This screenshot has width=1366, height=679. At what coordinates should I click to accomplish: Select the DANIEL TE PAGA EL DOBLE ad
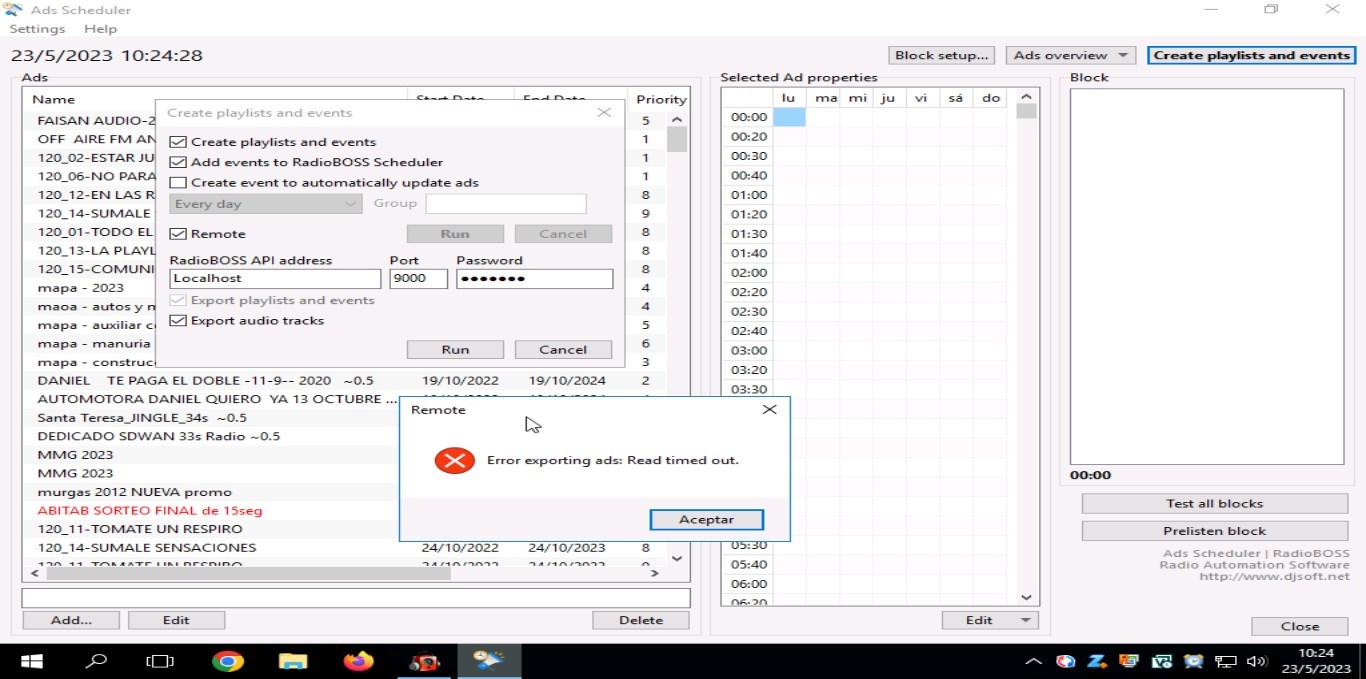pyautogui.click(x=205, y=381)
